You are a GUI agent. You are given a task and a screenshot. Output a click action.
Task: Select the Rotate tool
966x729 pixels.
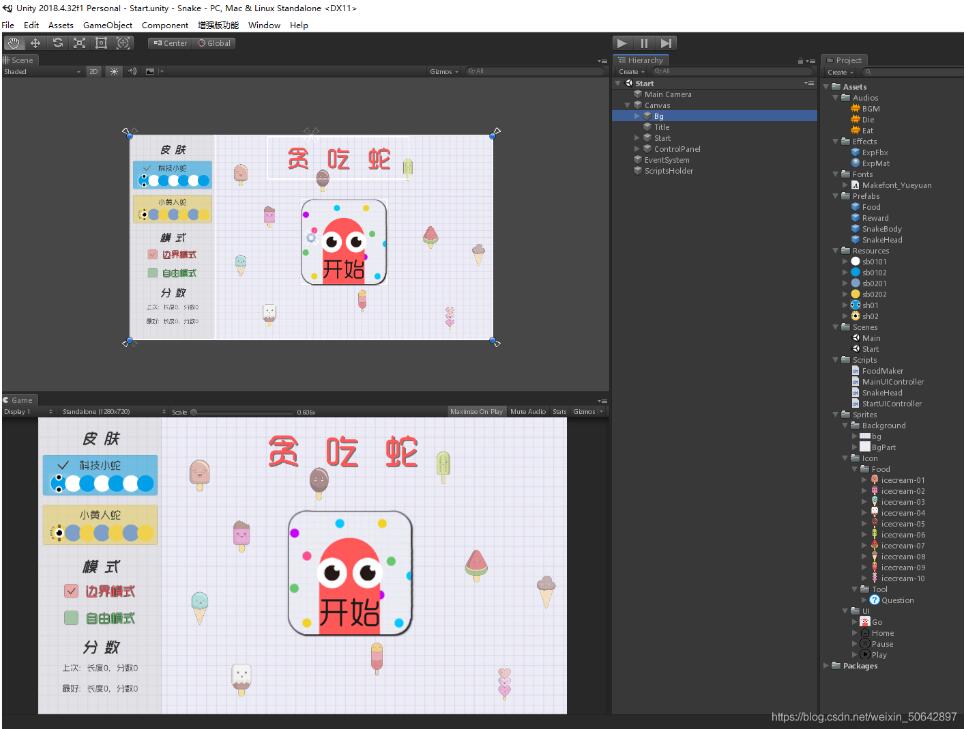tap(58, 43)
